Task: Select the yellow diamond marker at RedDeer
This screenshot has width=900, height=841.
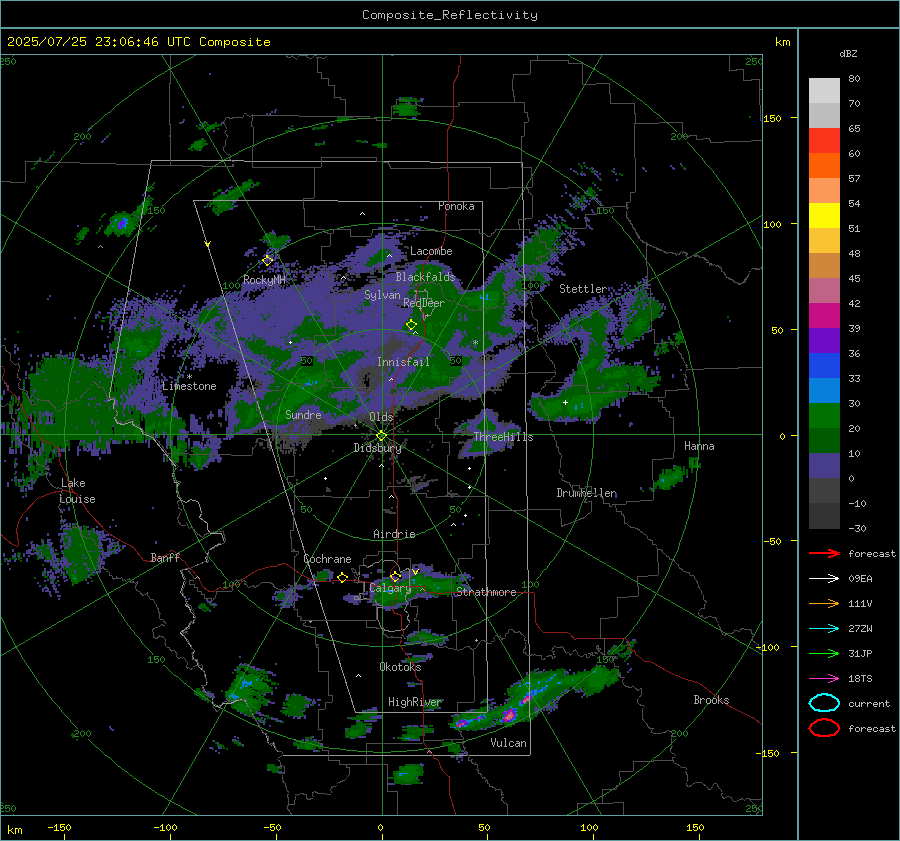Action: [x=412, y=325]
